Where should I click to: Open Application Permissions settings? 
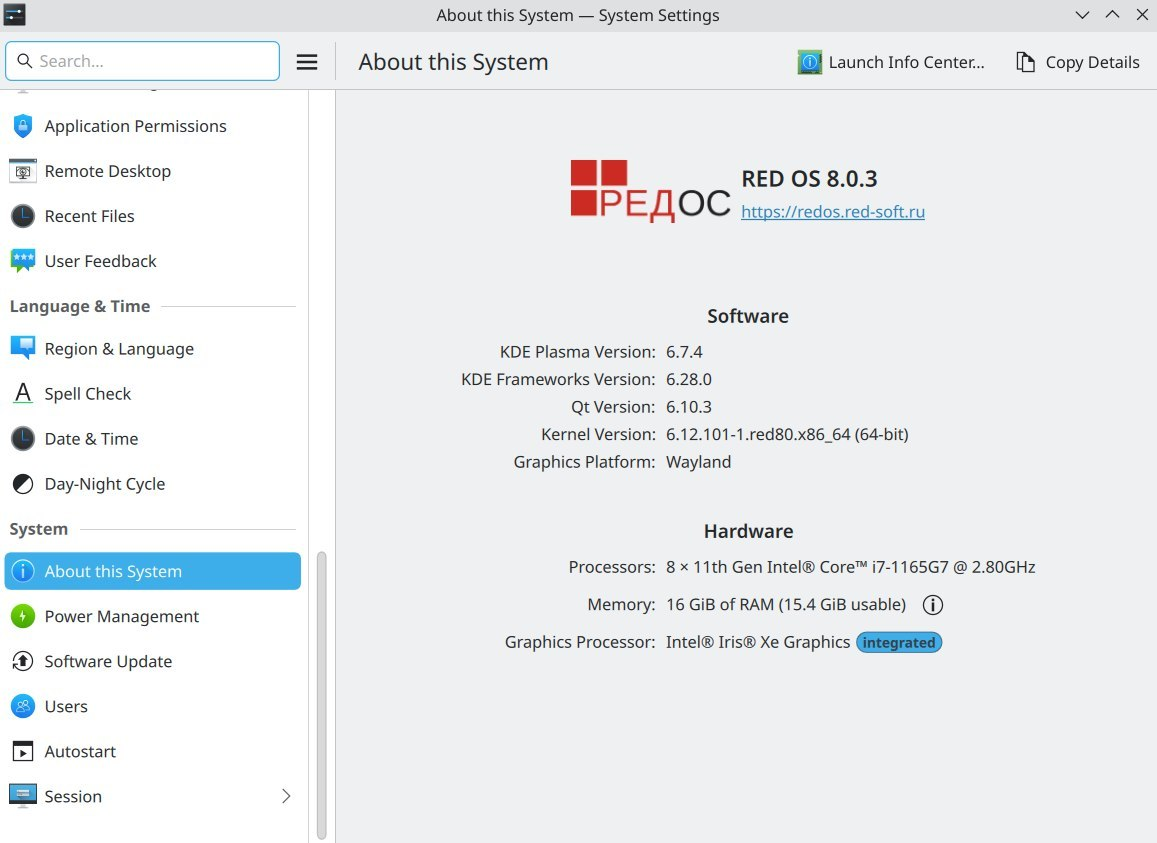[153, 126]
